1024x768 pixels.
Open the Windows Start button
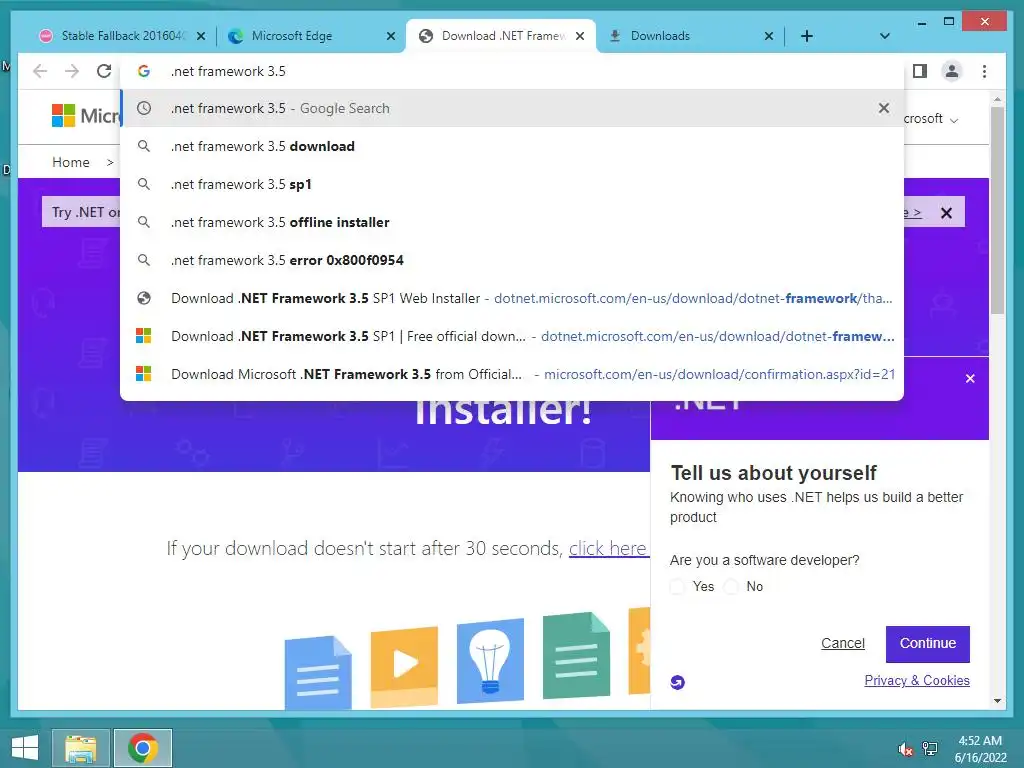(25, 748)
